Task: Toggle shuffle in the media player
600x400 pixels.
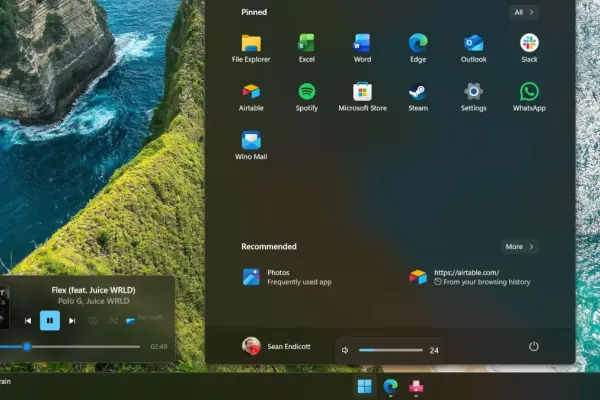Action: coord(113,321)
